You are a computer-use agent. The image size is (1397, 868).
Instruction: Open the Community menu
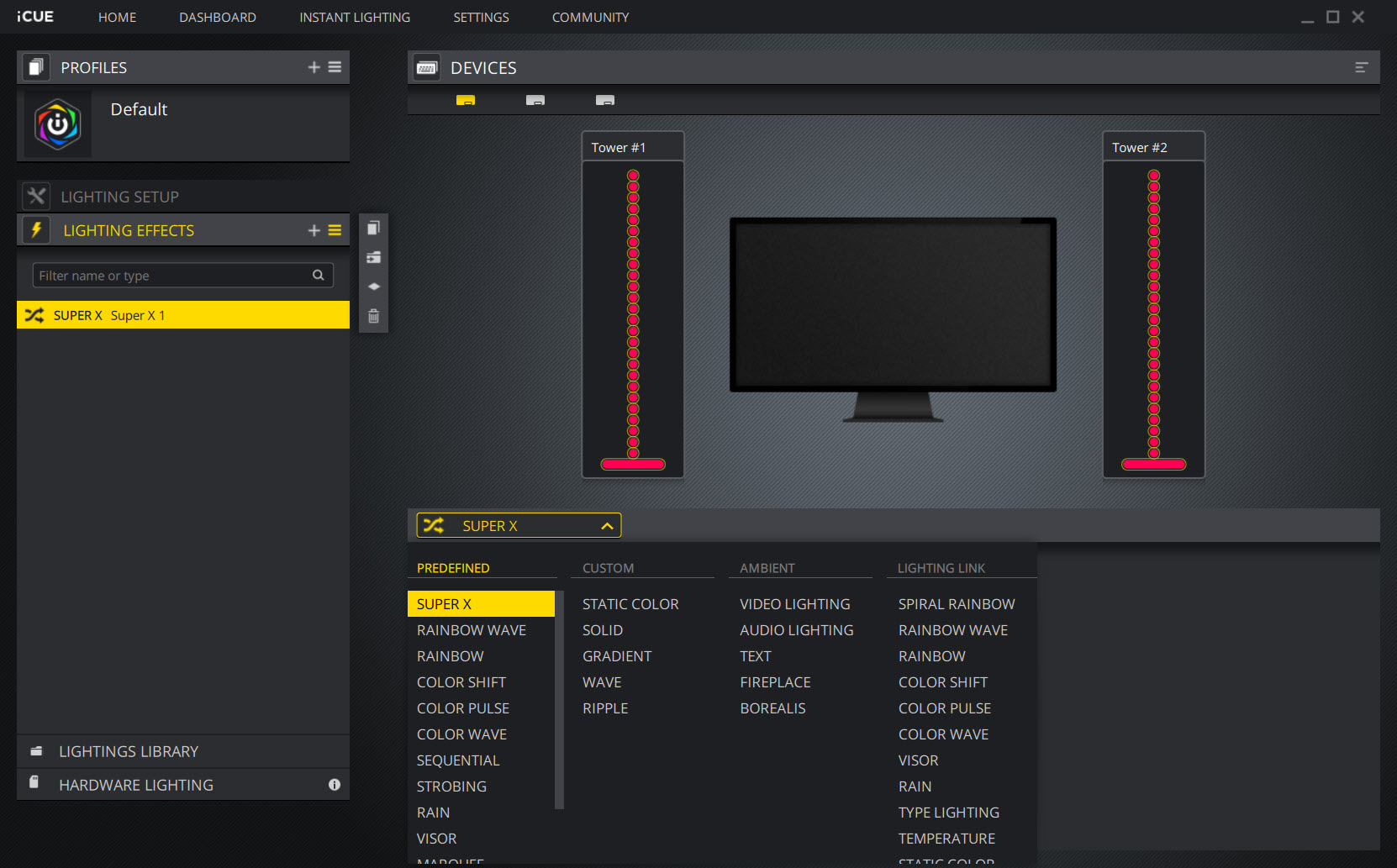tap(590, 17)
